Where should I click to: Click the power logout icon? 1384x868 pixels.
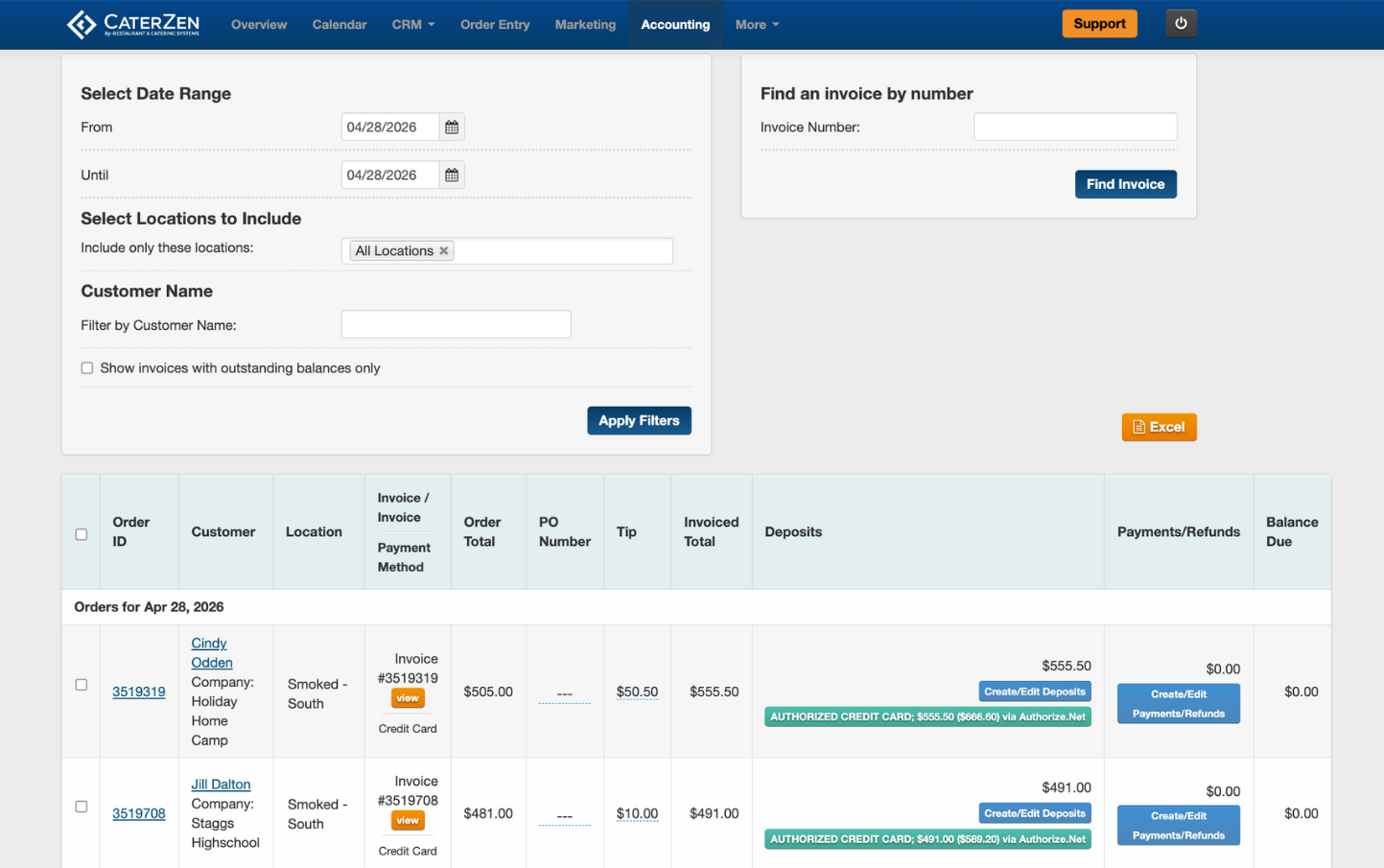[x=1181, y=24]
